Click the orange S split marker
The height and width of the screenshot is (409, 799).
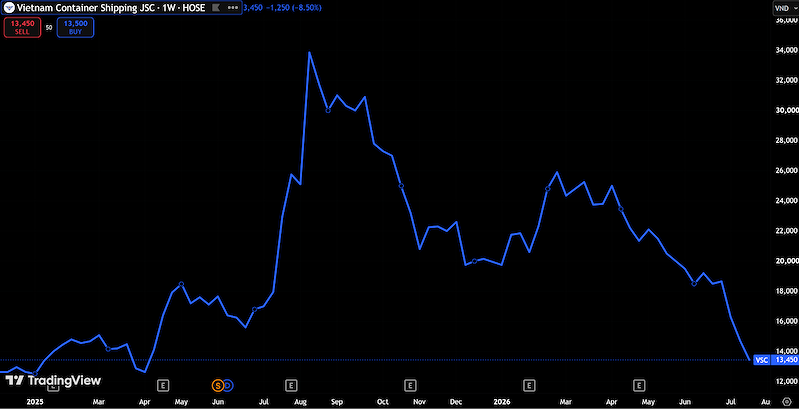point(218,385)
